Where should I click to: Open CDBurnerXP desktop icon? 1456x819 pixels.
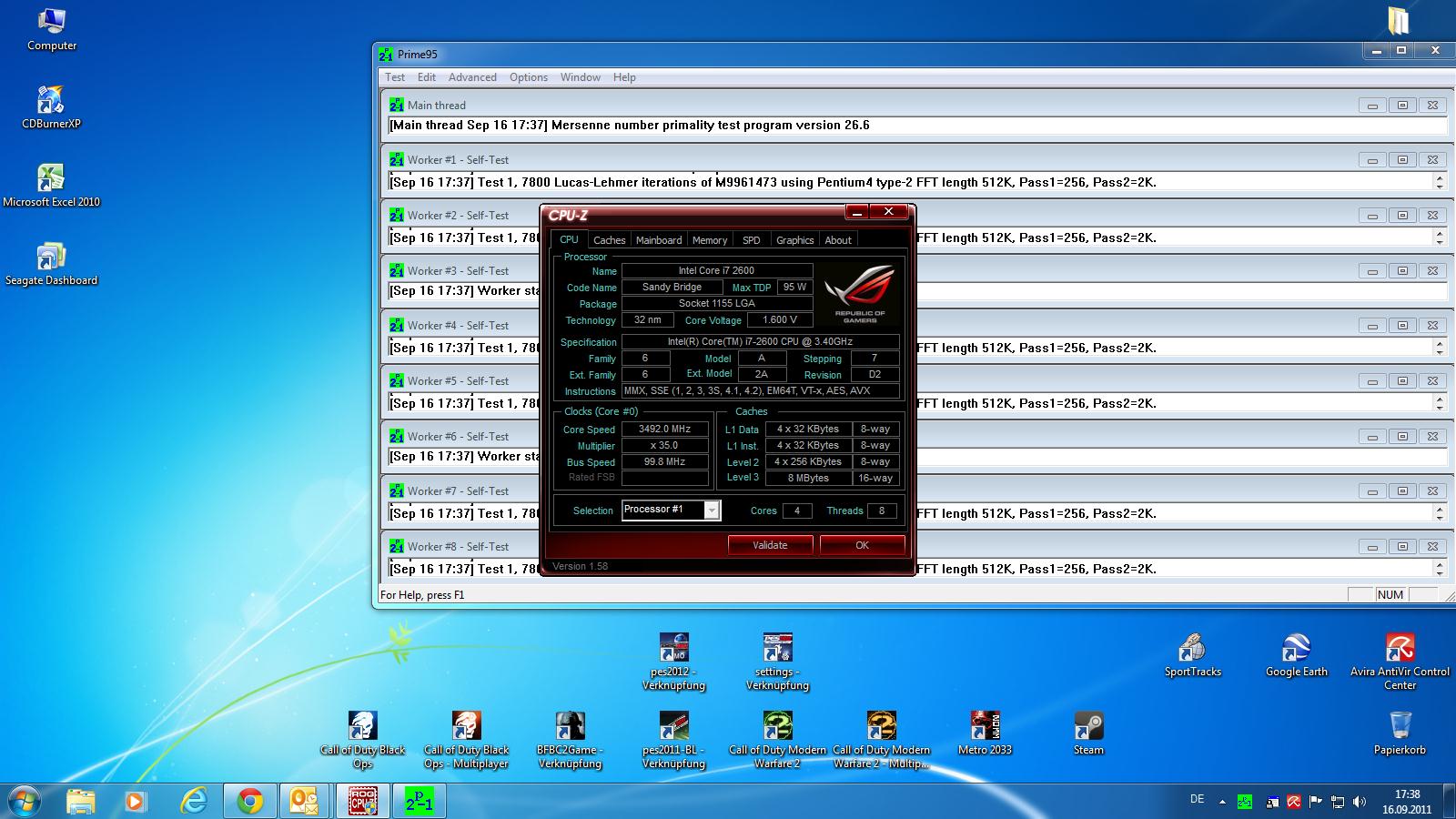click(x=51, y=102)
